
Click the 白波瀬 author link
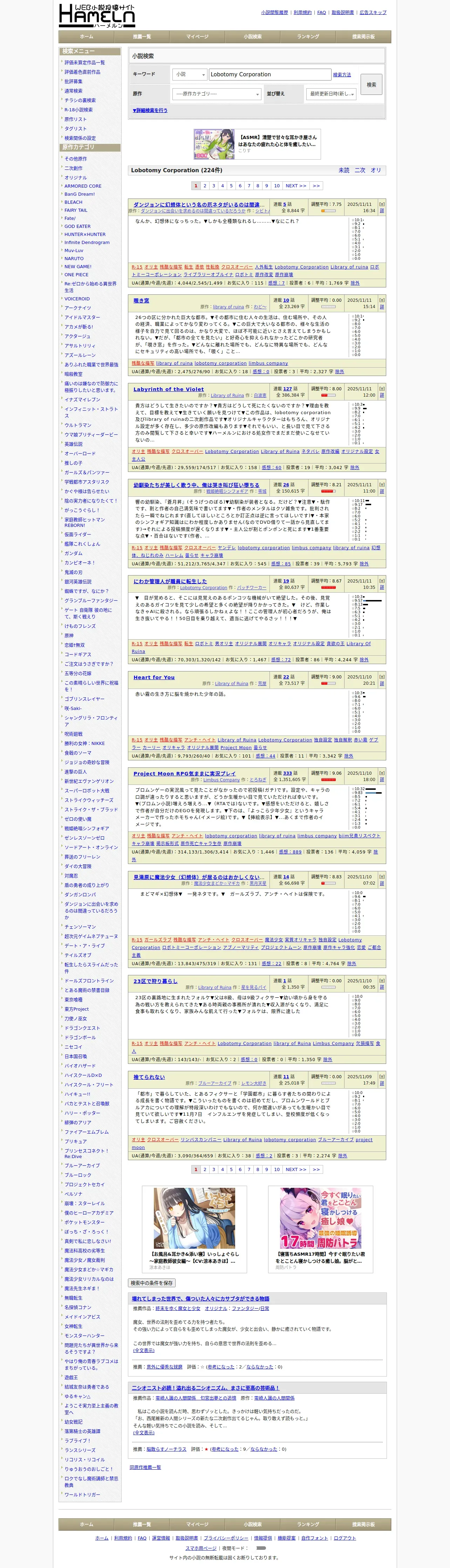click(260, 396)
